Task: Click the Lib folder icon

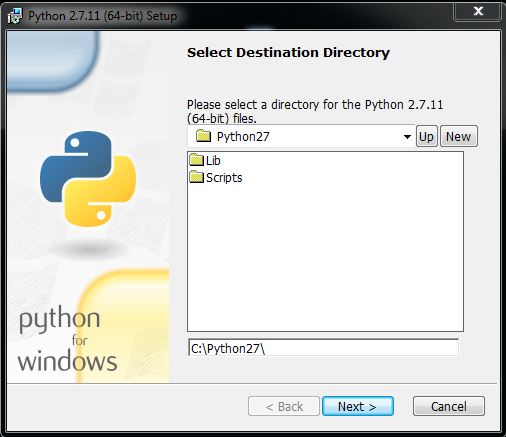Action: point(196,160)
